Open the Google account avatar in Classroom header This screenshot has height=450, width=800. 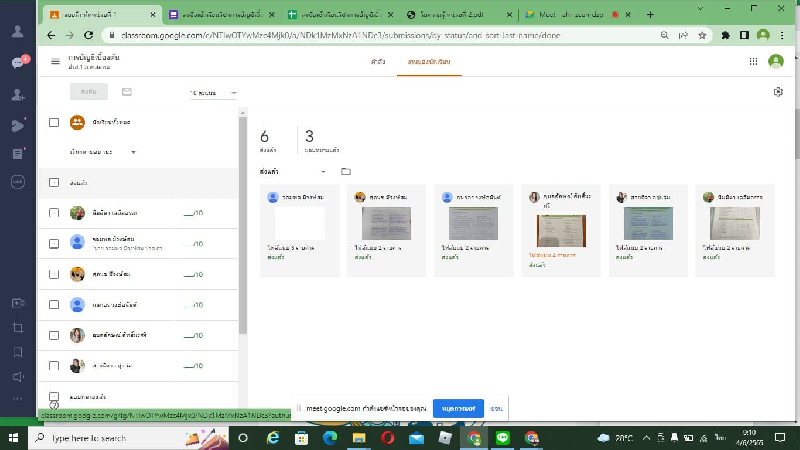click(775, 61)
